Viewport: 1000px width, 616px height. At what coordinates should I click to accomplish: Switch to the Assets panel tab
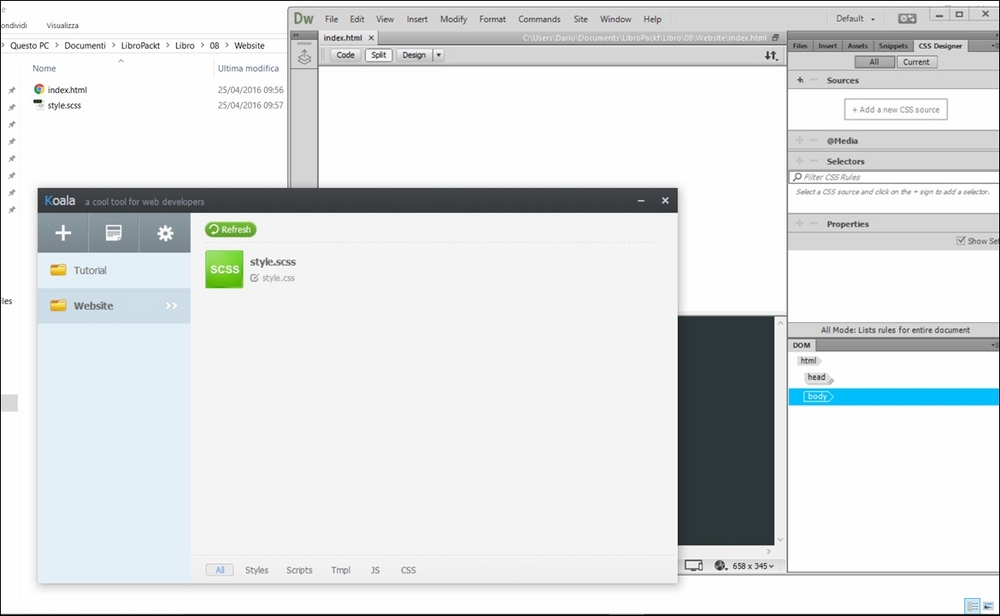point(857,46)
